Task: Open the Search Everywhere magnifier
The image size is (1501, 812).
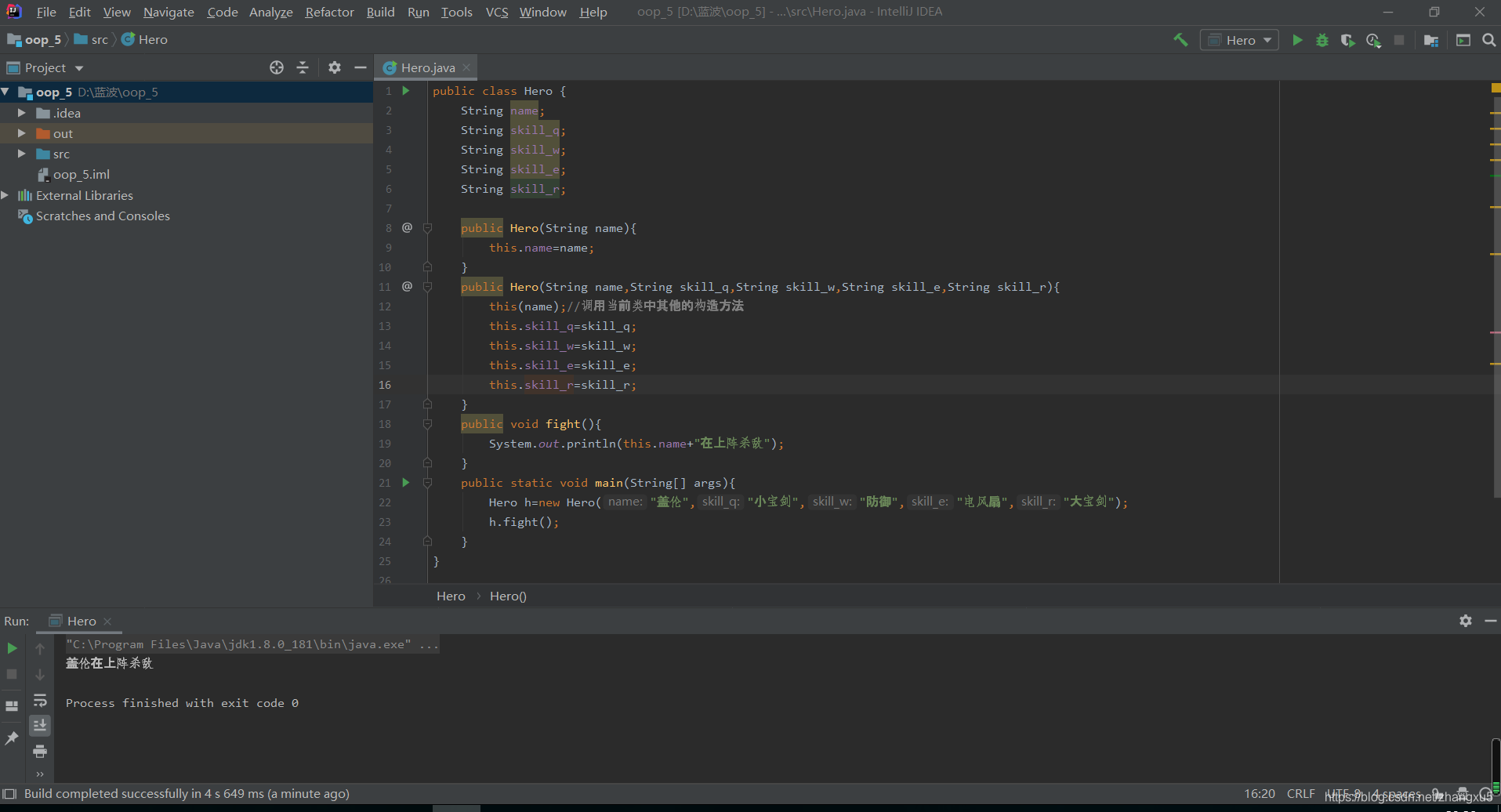Action: [x=1489, y=40]
